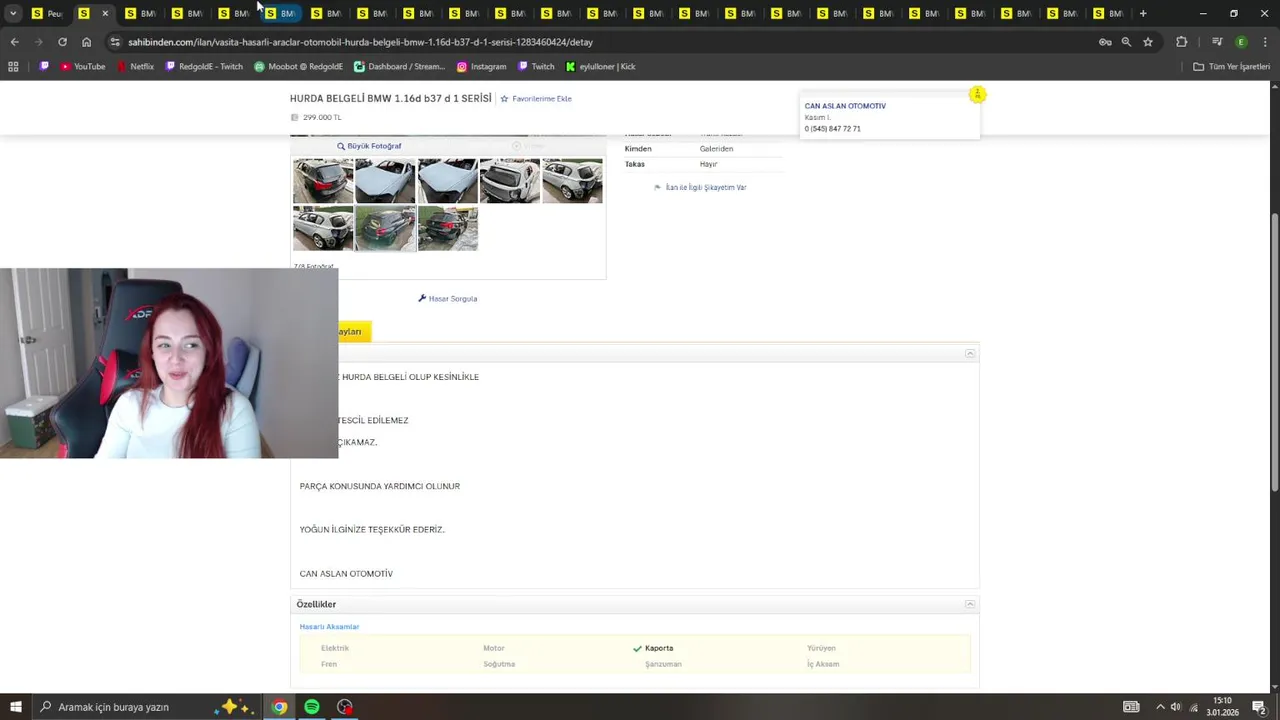Open the browser extensions puzzle icon
Viewport: 1280px width, 720px height.
click(1182, 42)
